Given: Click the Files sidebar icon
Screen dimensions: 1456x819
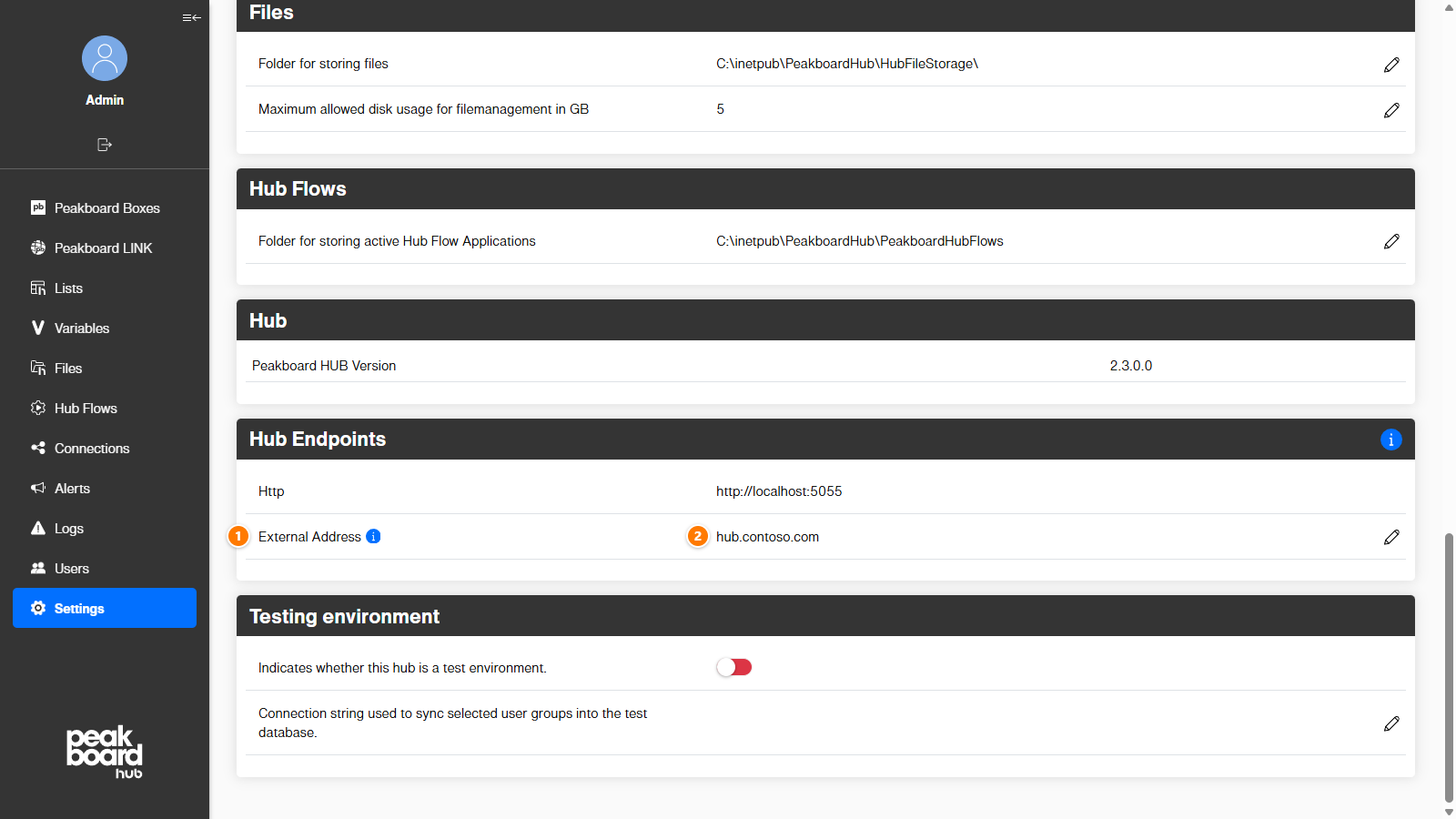Looking at the screenshot, I should [x=38, y=368].
